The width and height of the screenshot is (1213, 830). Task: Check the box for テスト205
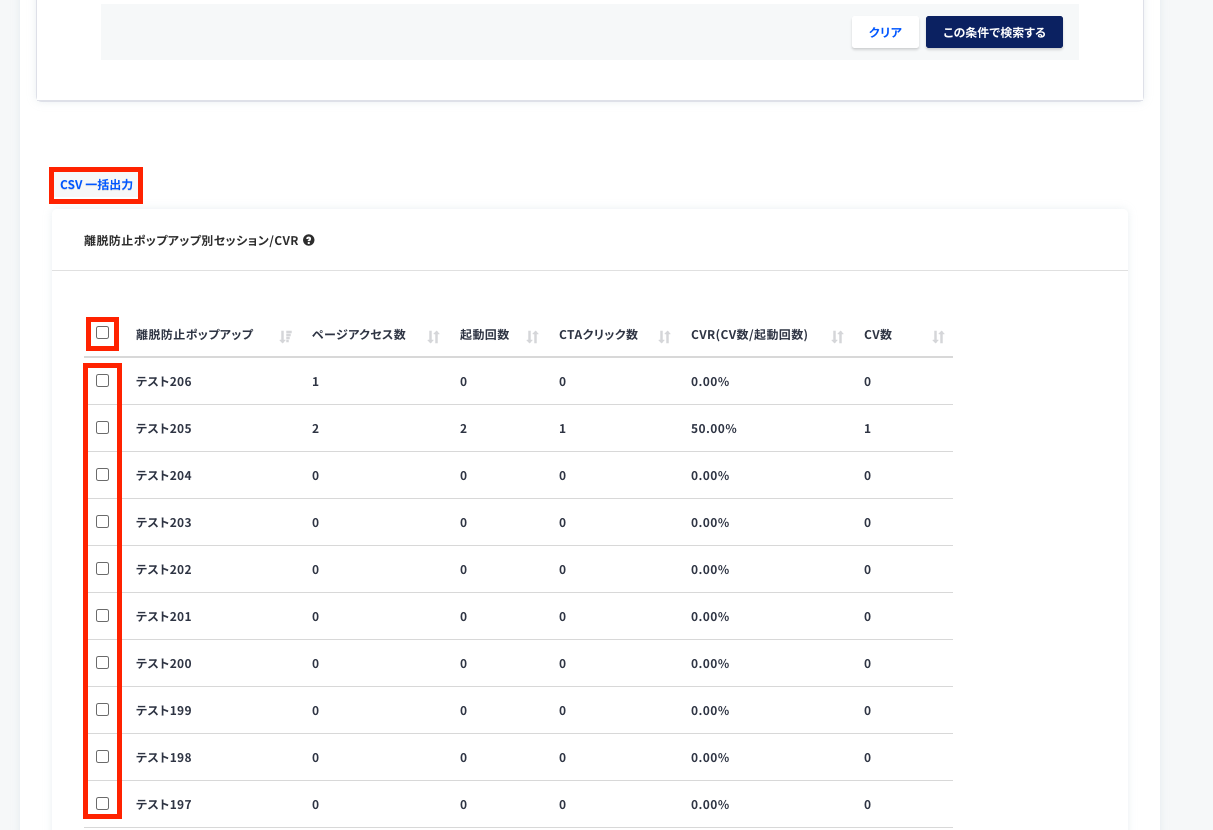[x=102, y=427]
